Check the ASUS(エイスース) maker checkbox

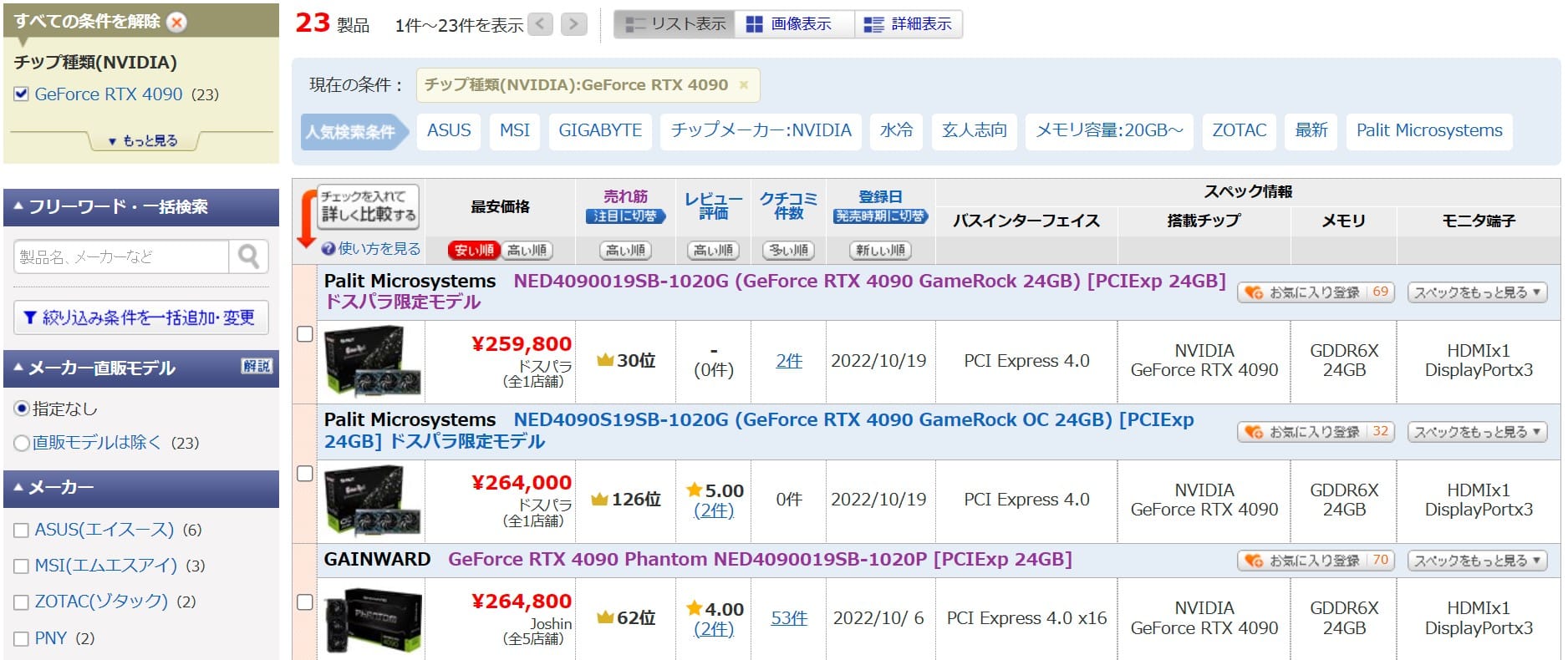click(x=22, y=531)
